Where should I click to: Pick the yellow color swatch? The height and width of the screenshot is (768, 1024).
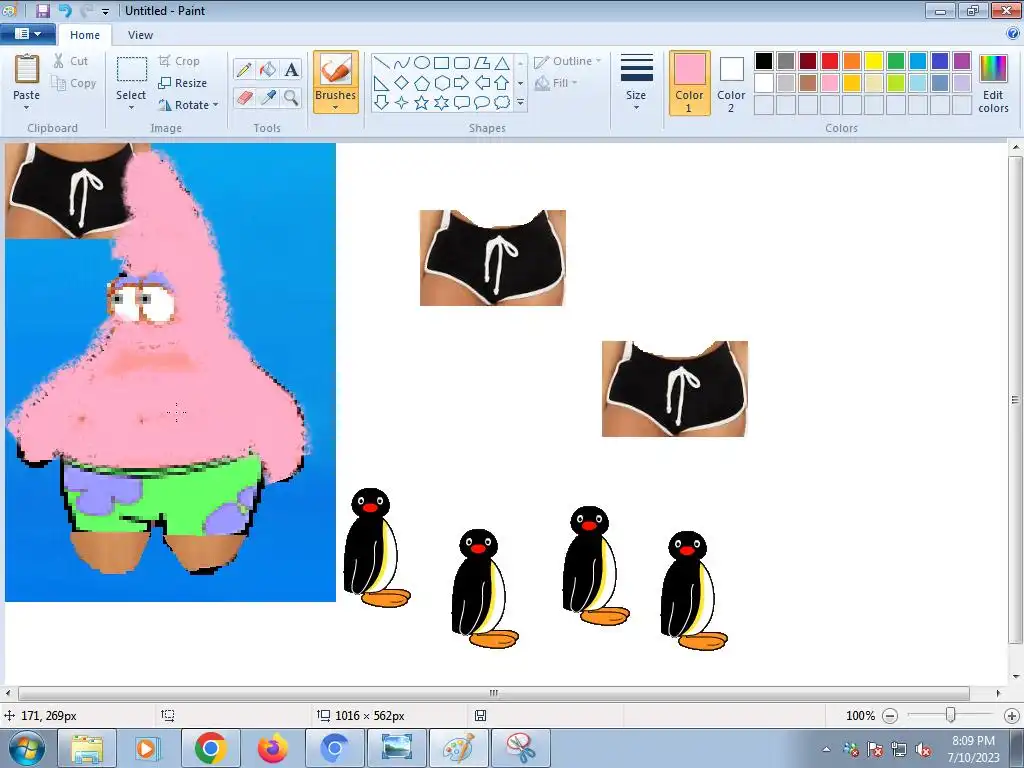874,61
